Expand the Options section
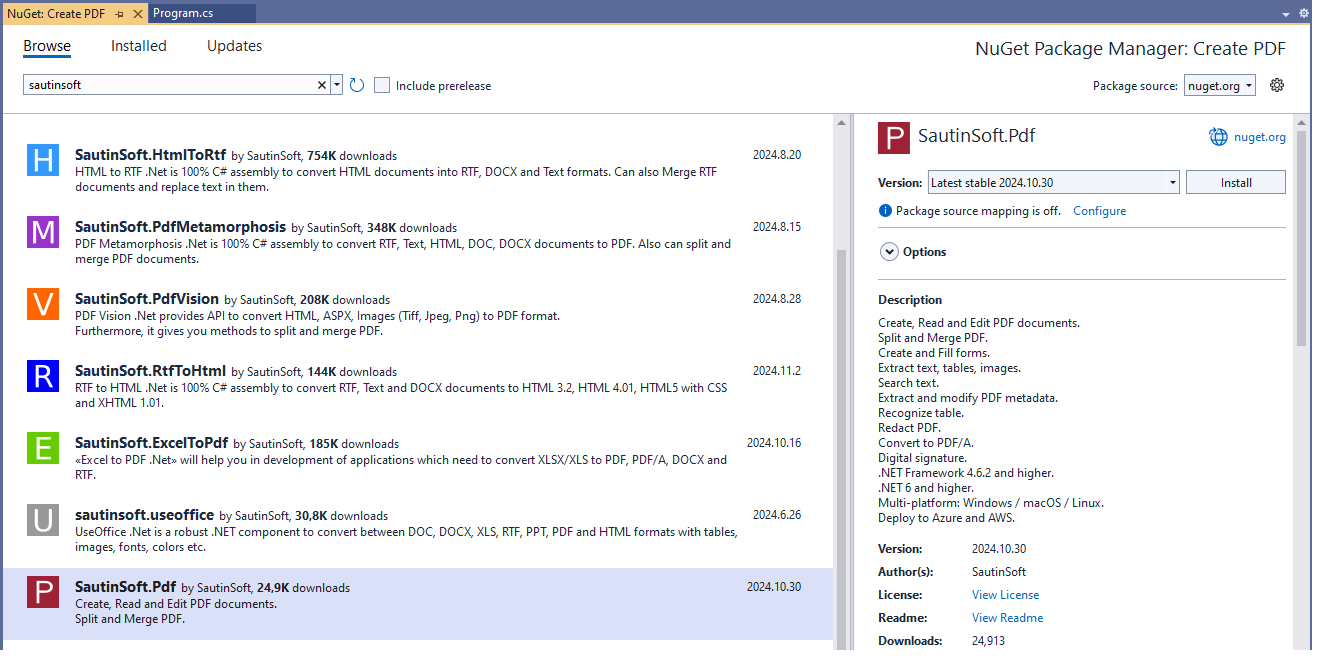1317x661 pixels. pos(889,251)
